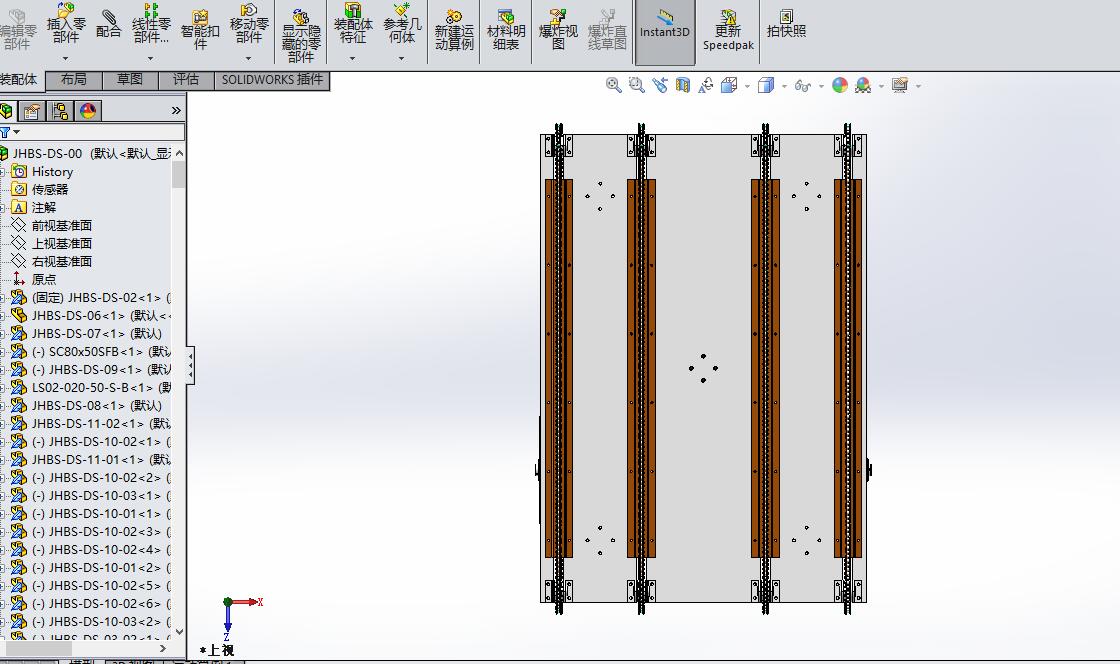
Task: Open the 装配体特征 (Assembly Features) tool
Action: [x=353, y=23]
